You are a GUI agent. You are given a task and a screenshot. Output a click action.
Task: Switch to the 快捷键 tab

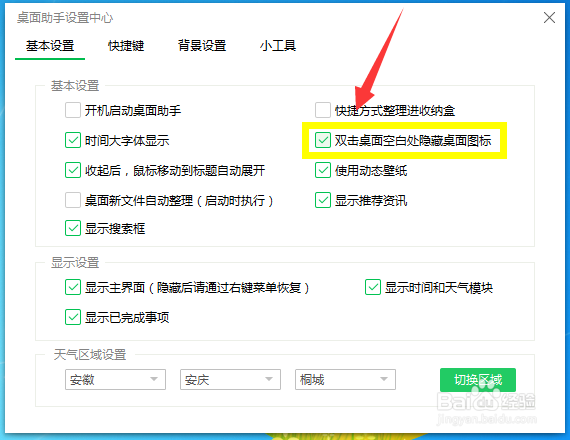point(126,46)
